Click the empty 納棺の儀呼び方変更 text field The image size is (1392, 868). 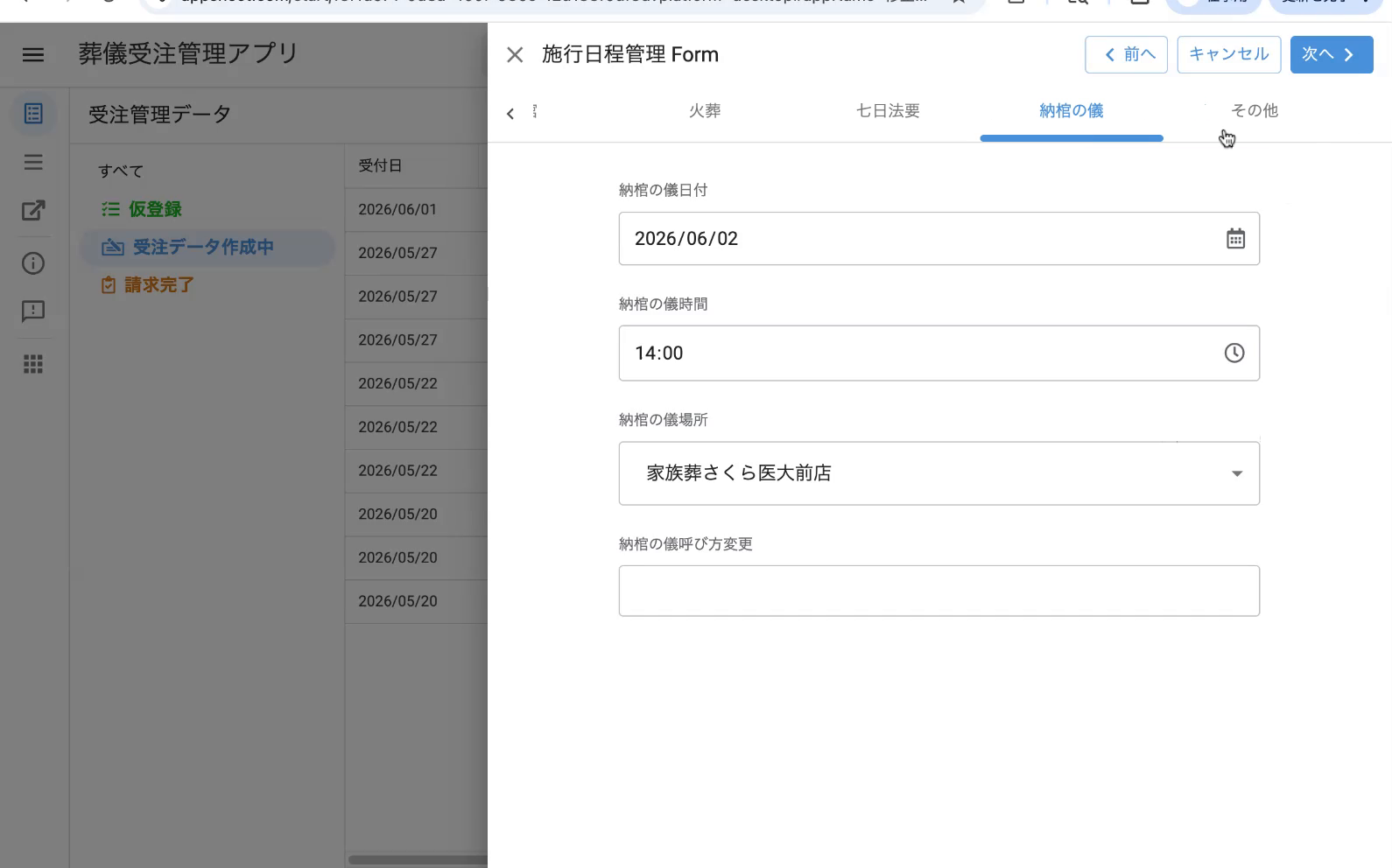(939, 591)
